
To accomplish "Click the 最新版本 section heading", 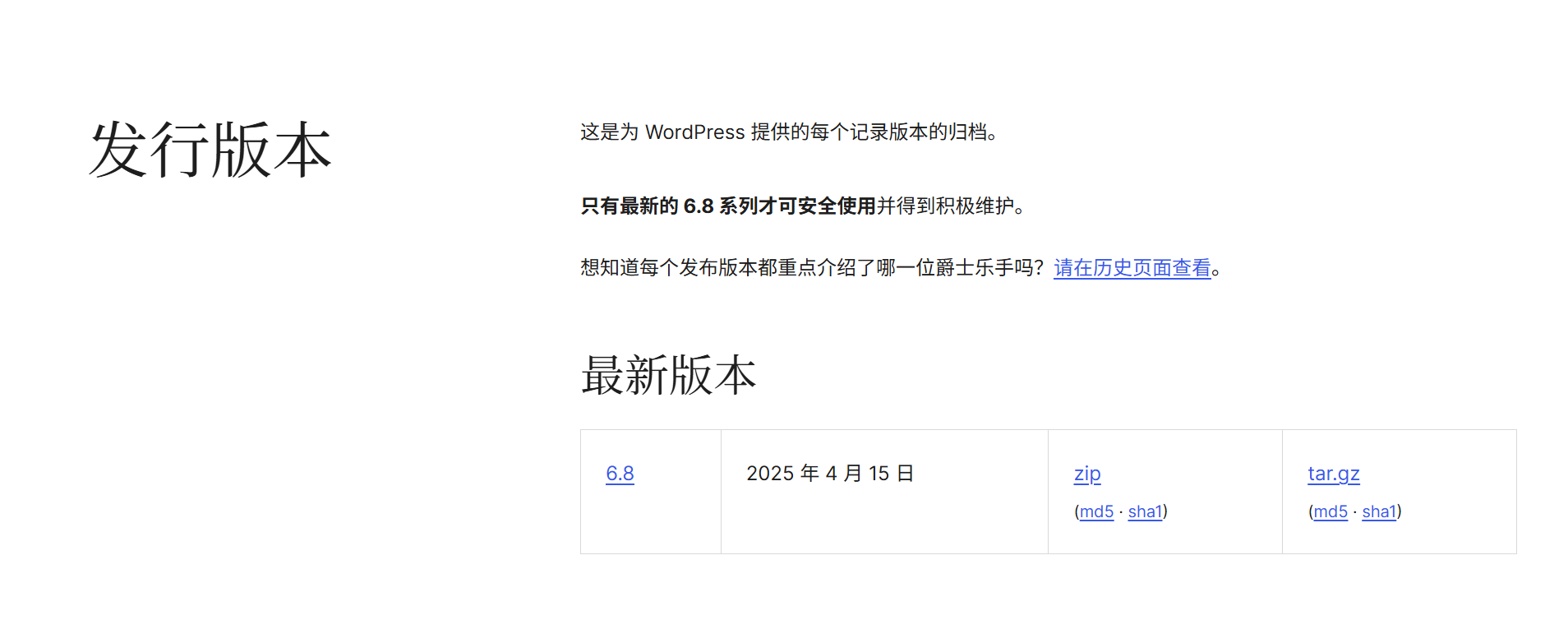I will 668,376.
